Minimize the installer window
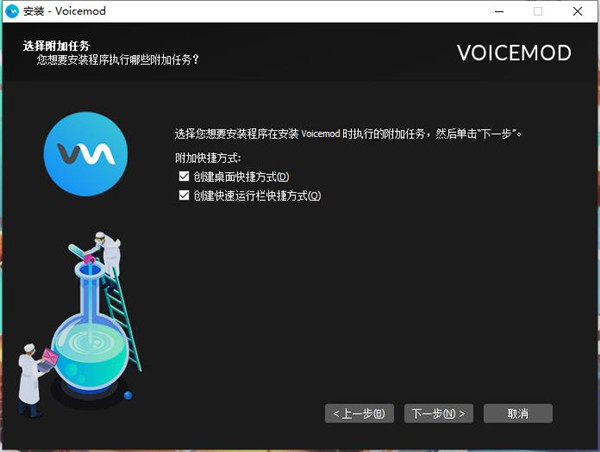The width and height of the screenshot is (600, 452). (x=499, y=11)
